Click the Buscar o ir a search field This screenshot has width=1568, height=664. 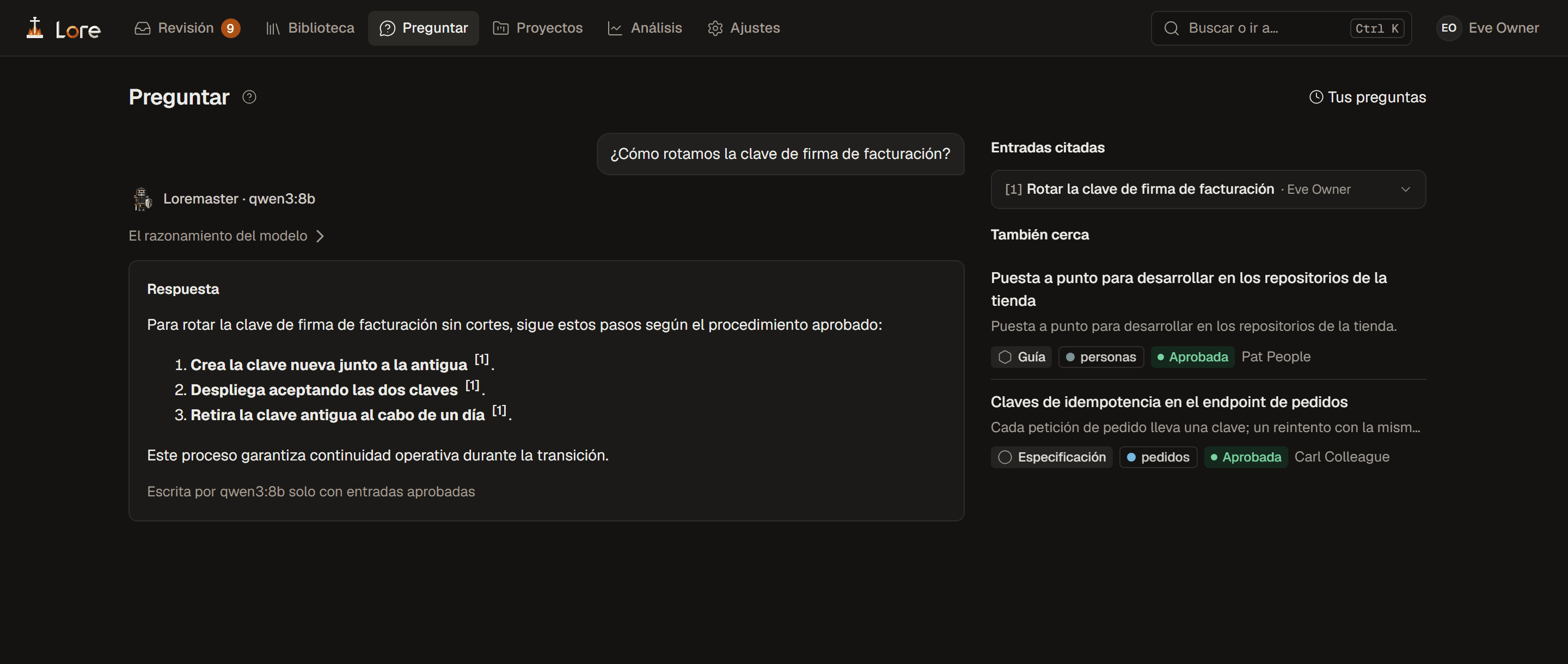click(x=1281, y=28)
